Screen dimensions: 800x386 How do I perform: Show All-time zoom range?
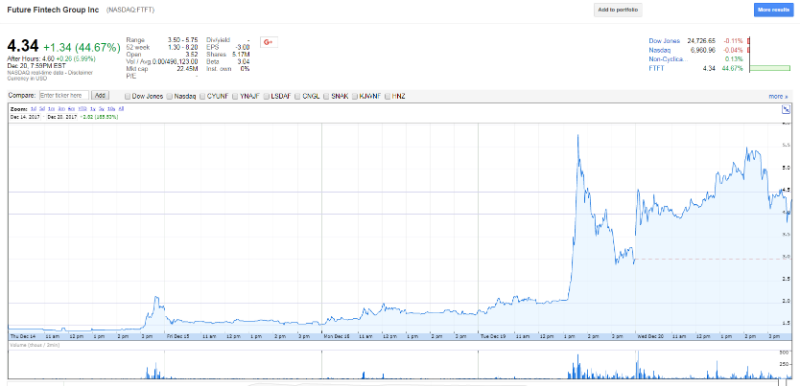121,109
